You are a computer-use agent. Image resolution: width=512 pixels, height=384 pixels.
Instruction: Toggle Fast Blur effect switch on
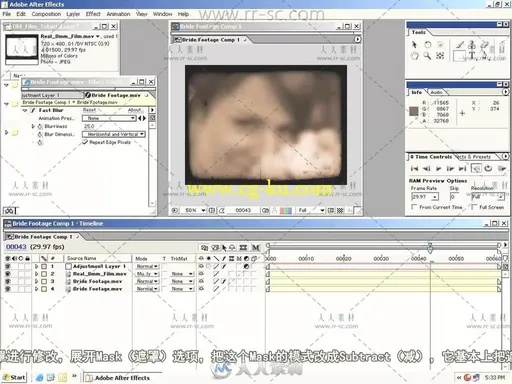[33, 110]
